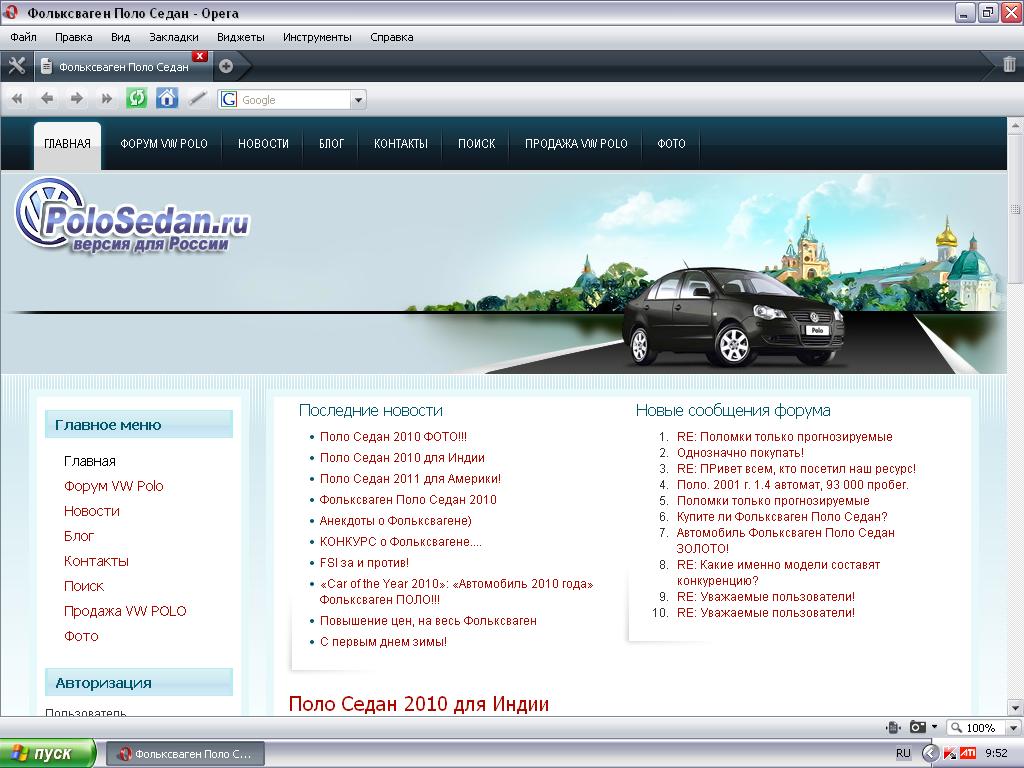Viewport: 1024px width, 768px height.
Task: Expand the camera icon dropdown arrow
Action: pos(934,727)
